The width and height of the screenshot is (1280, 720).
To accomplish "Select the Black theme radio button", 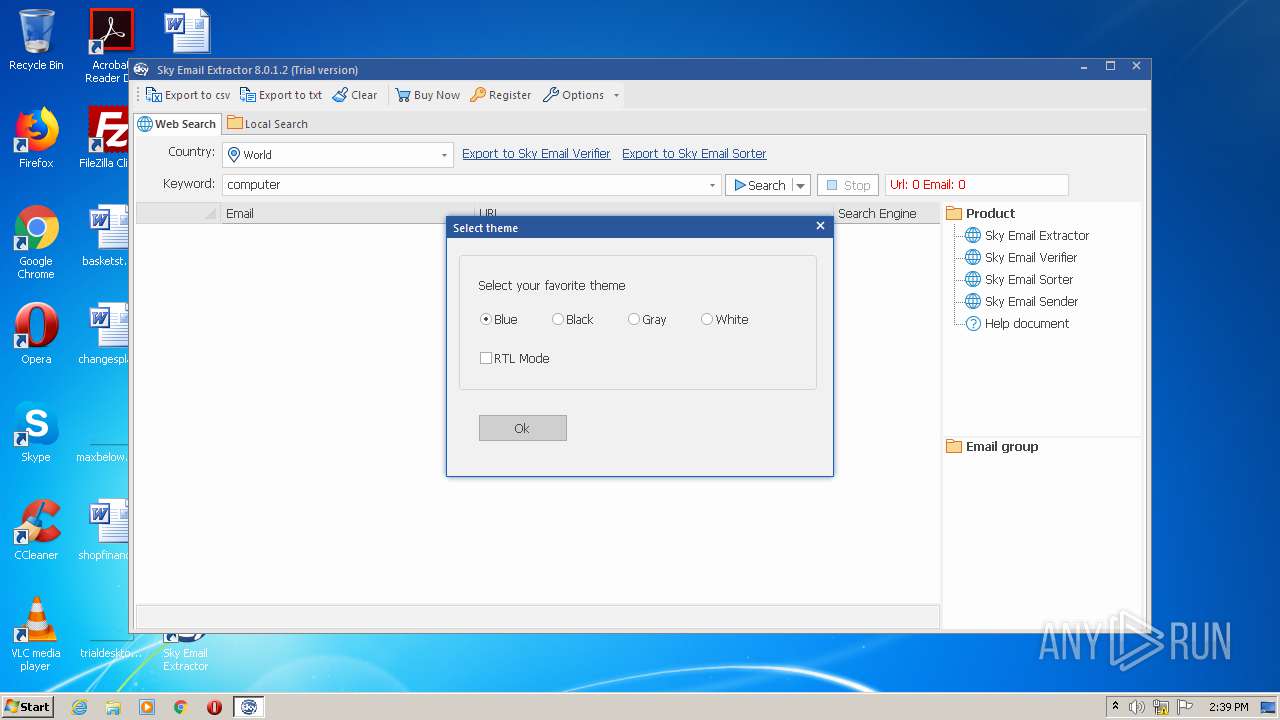I will point(558,320).
